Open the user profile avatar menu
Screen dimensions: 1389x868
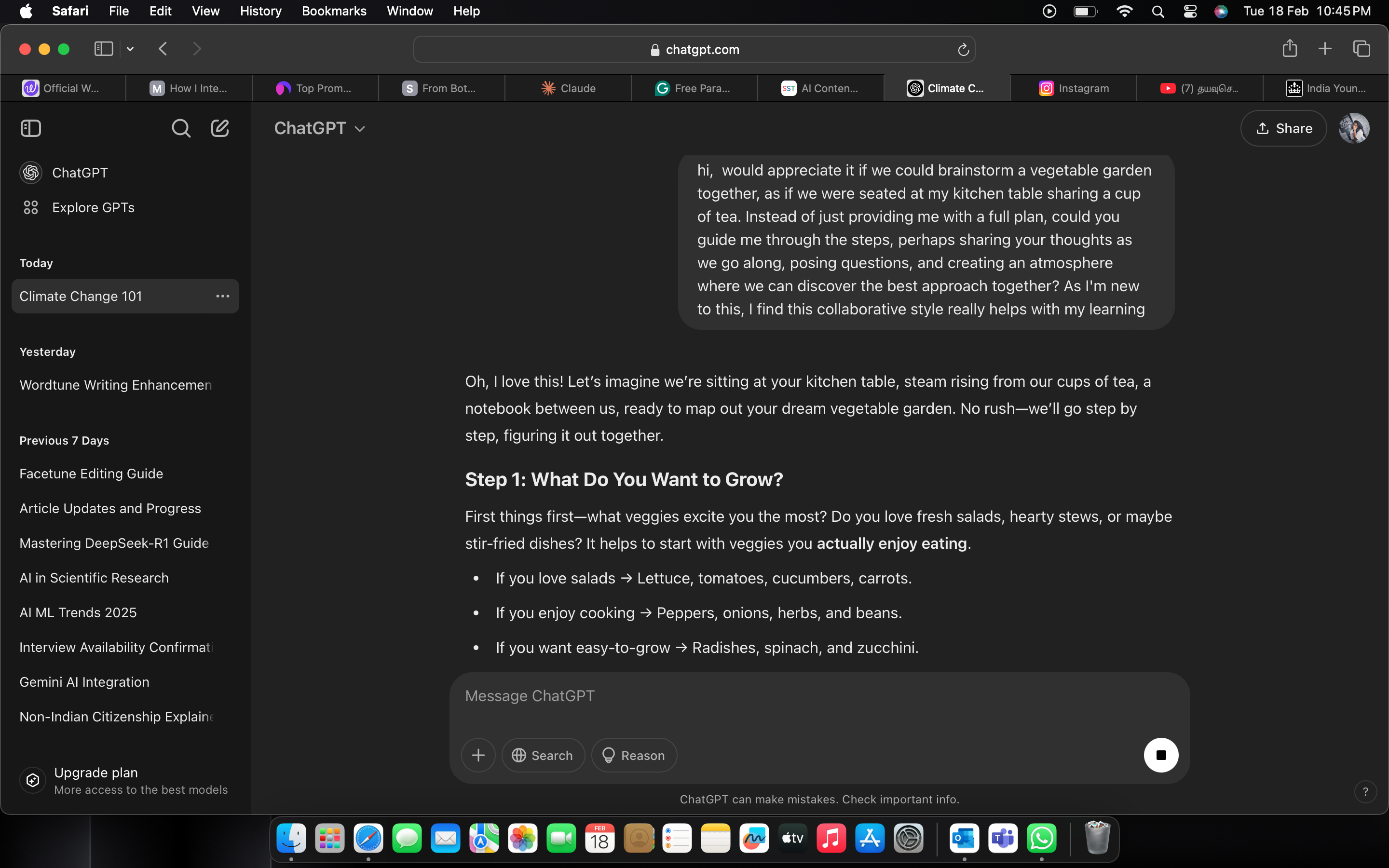1354,128
